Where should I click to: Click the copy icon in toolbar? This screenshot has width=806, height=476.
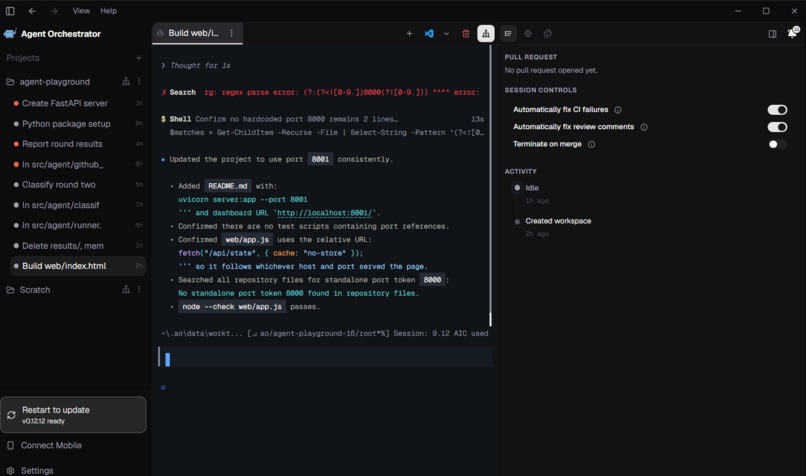[x=548, y=34]
